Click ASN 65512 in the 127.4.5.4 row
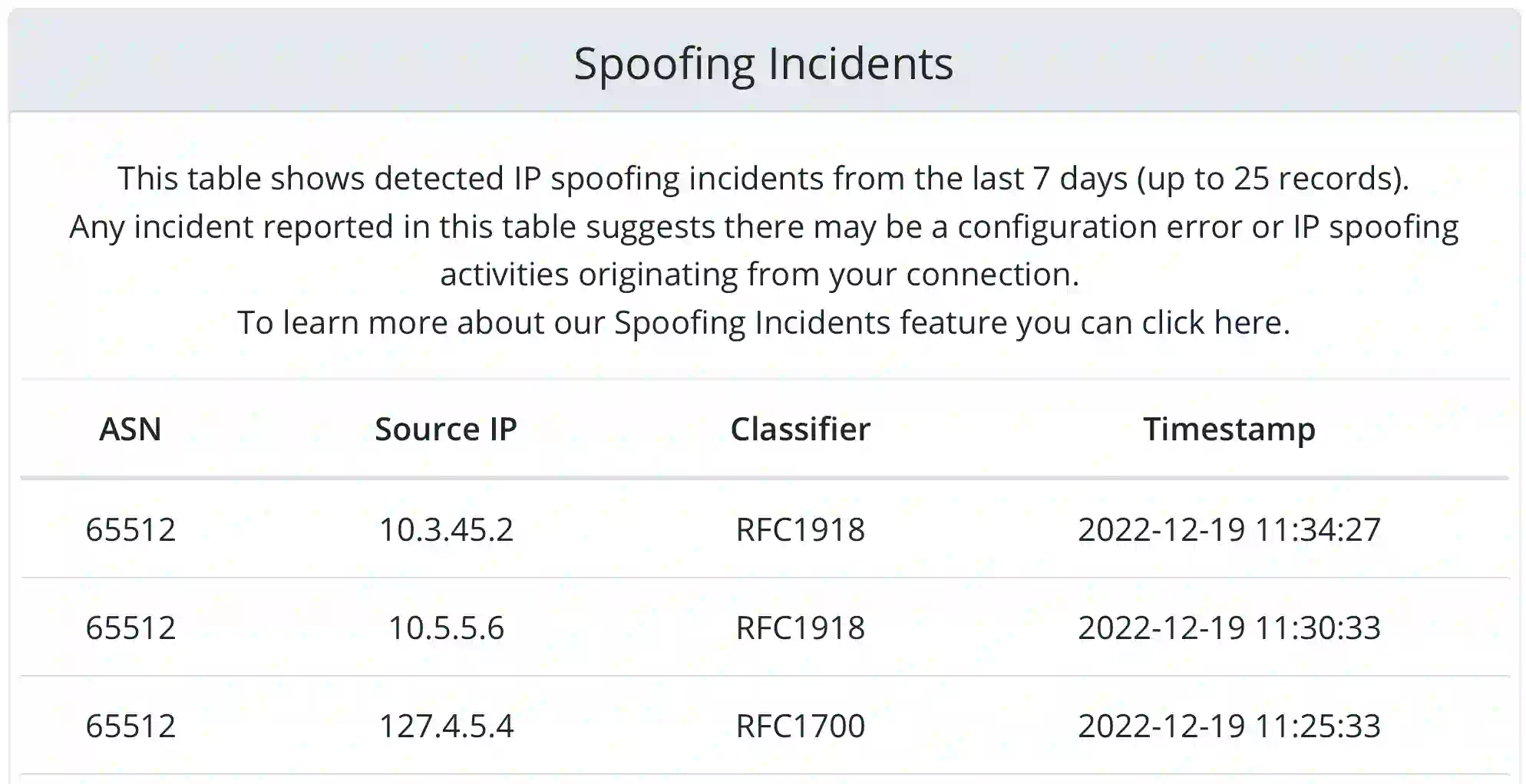 pyautogui.click(x=130, y=726)
